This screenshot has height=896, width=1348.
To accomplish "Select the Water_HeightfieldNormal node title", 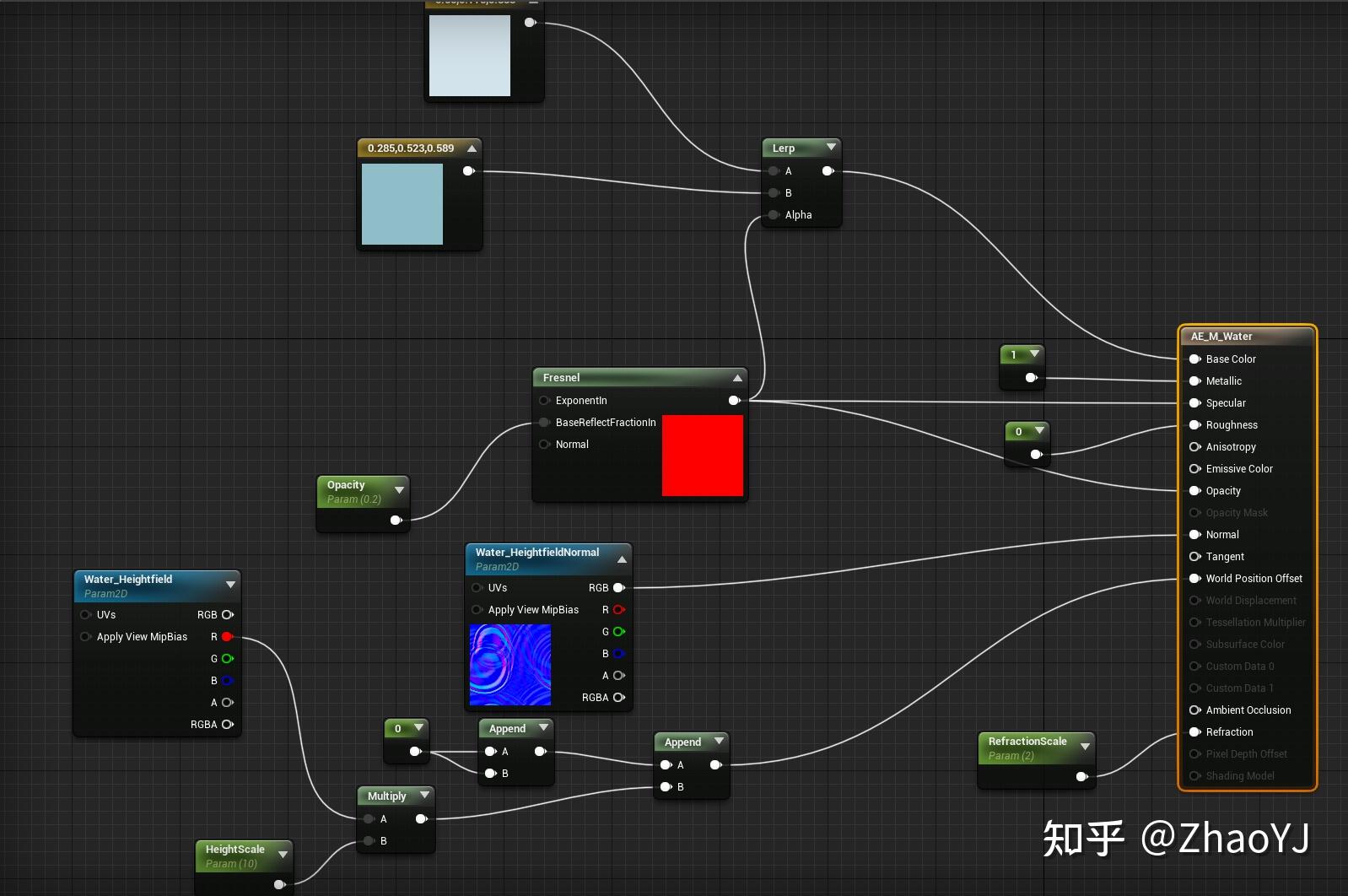I will point(537,553).
